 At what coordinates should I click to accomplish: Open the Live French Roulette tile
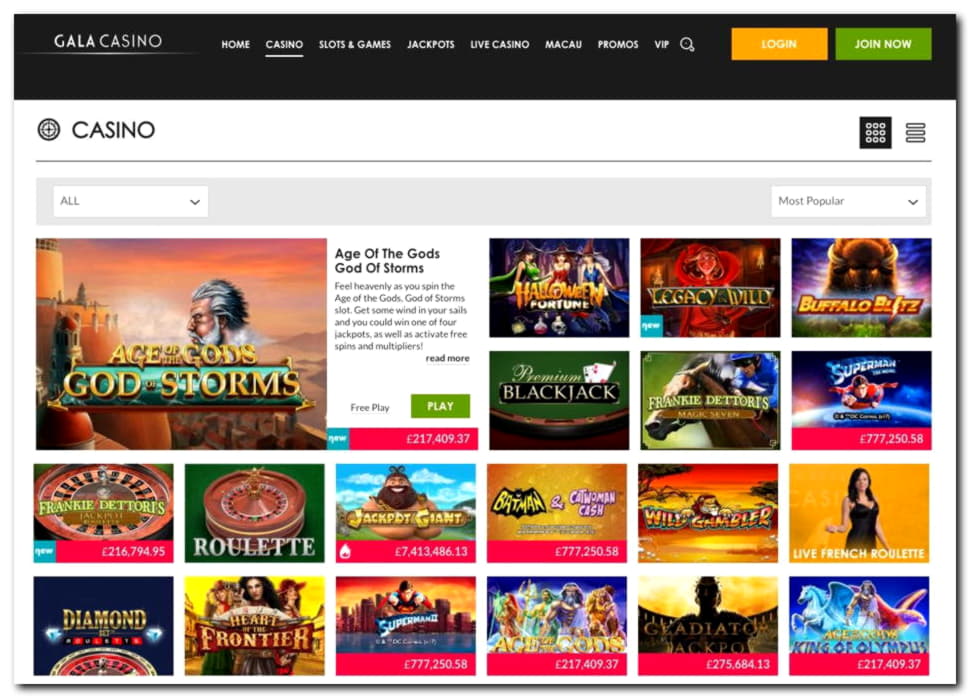tap(859, 513)
